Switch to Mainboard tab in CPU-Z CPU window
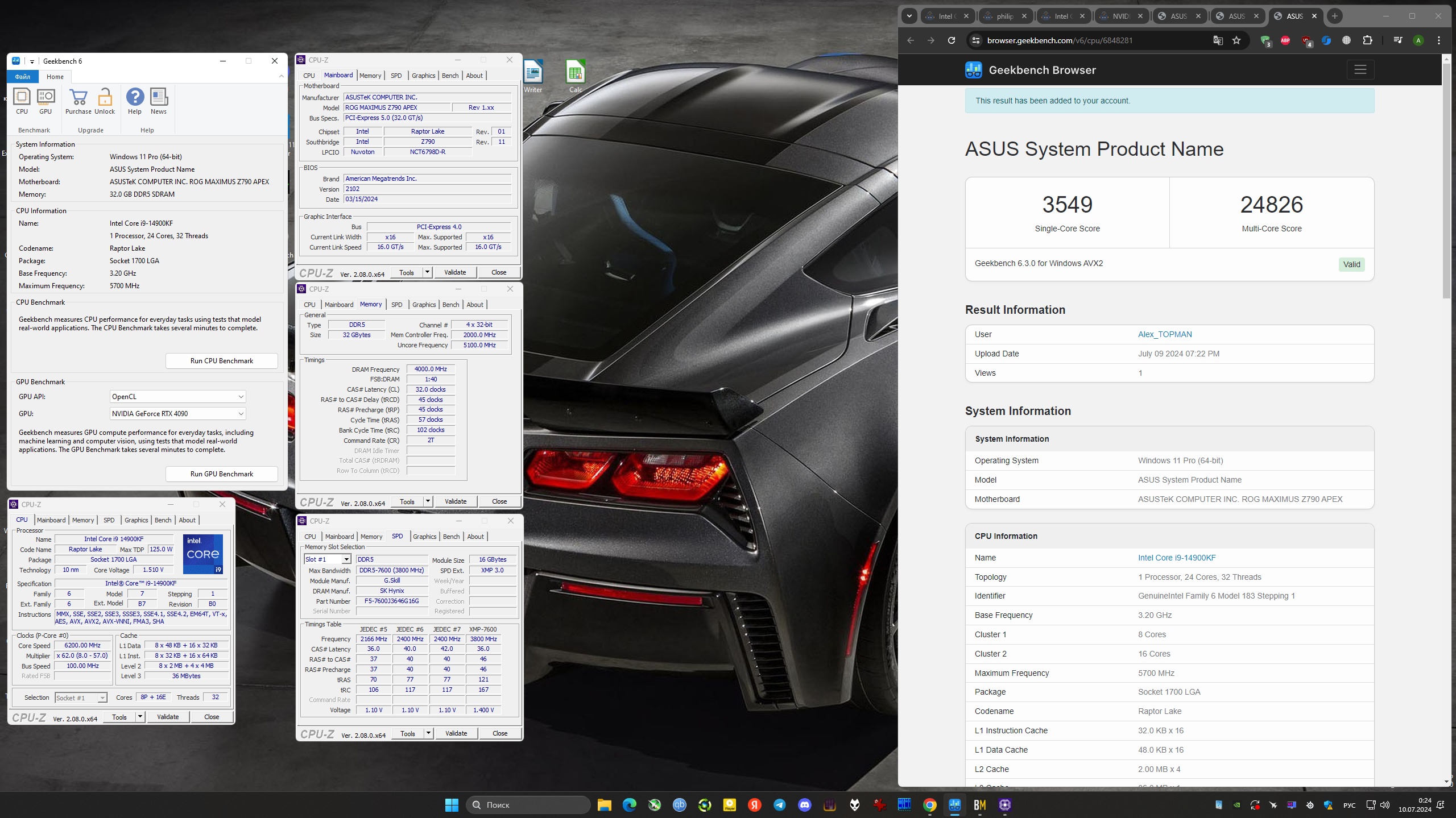 pos(51,520)
